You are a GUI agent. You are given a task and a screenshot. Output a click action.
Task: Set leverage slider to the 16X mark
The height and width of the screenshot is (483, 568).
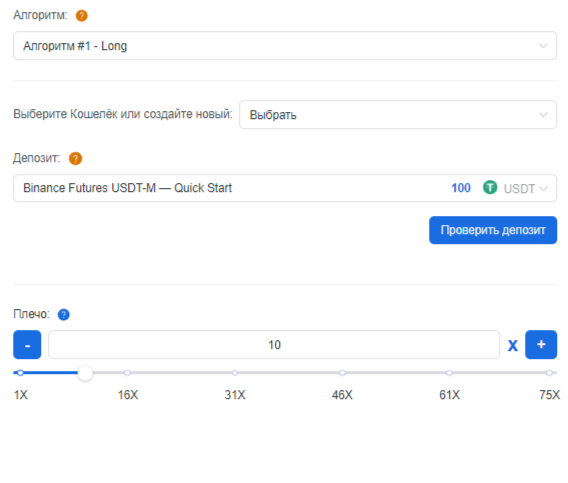point(127,373)
